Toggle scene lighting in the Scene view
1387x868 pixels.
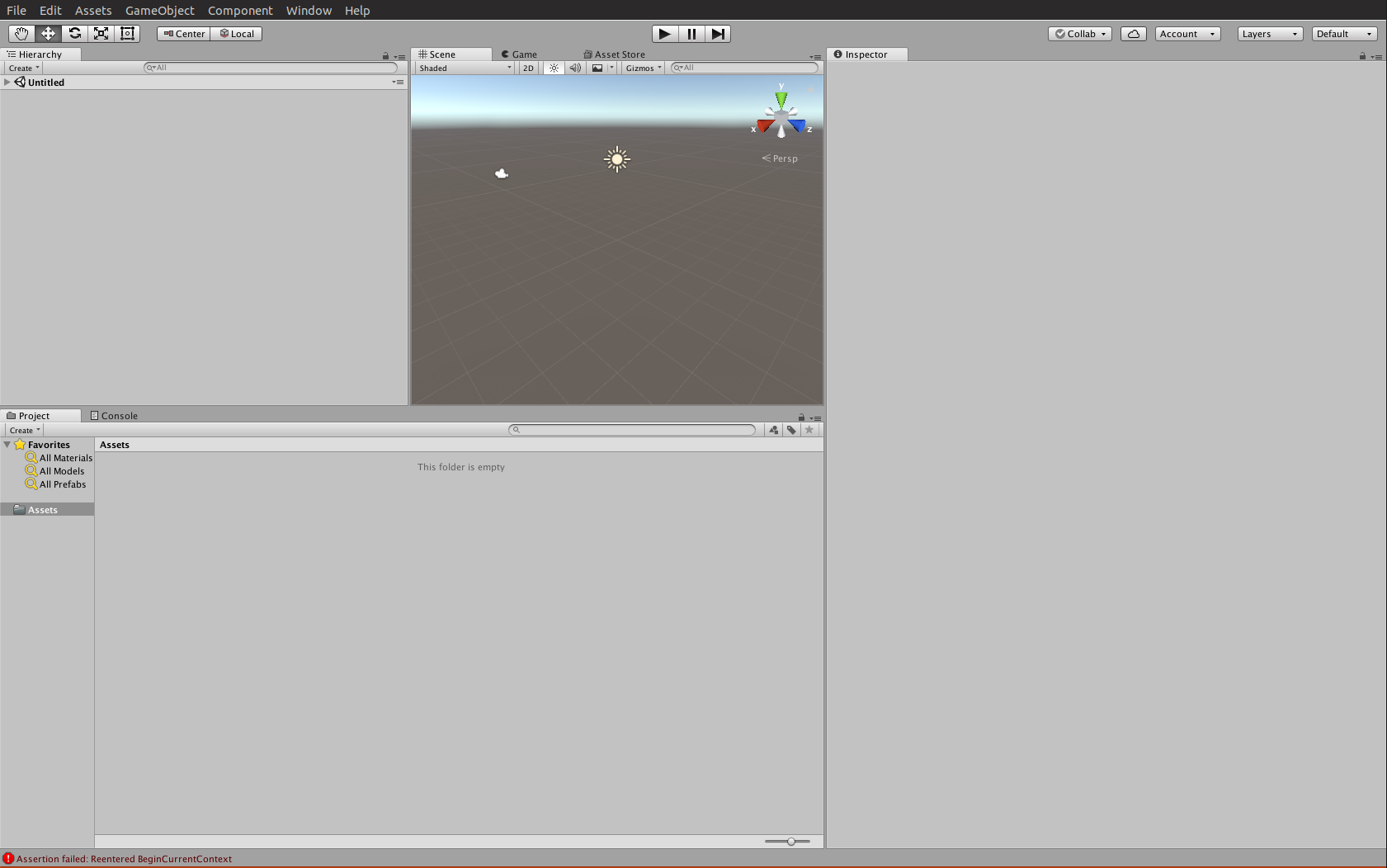[553, 68]
